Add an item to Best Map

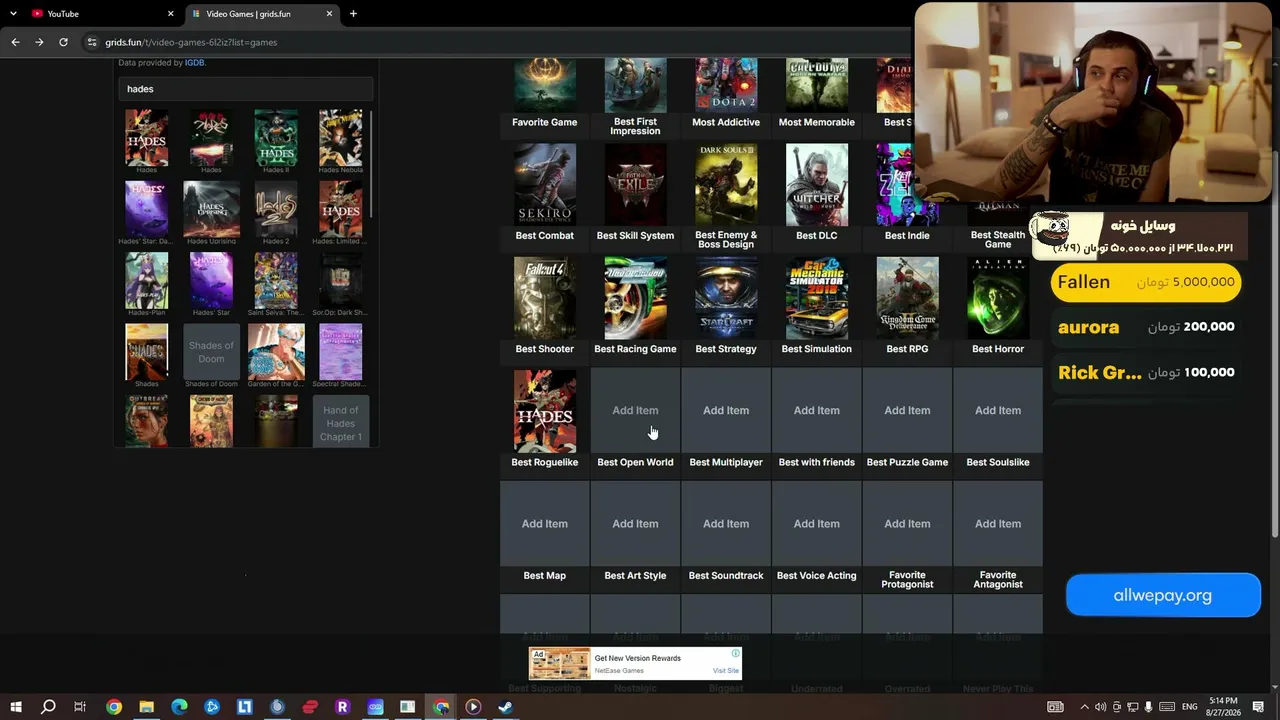(545, 524)
